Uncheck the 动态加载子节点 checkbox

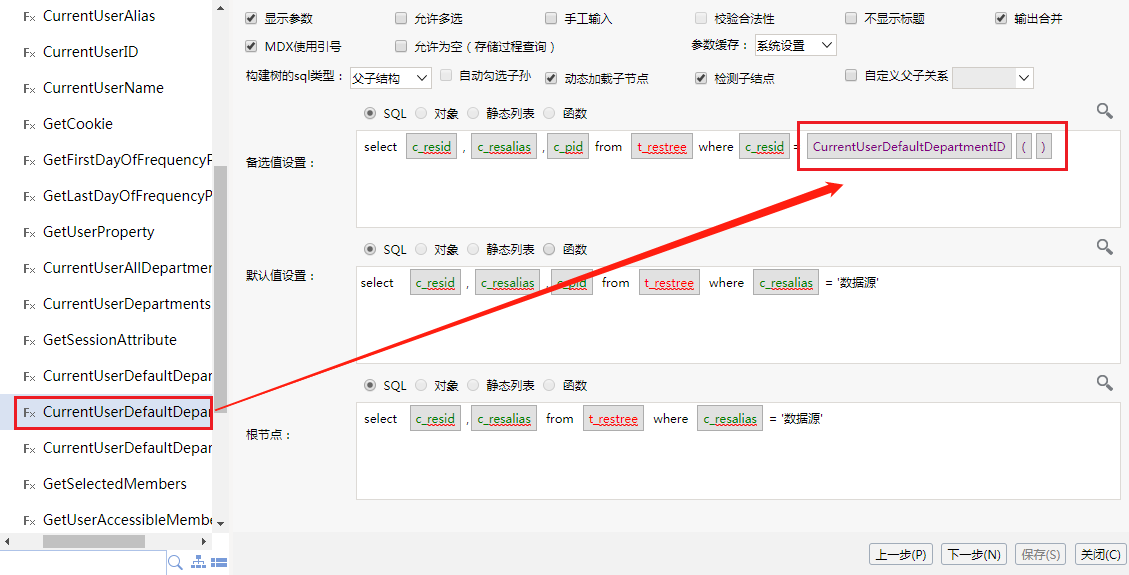(x=551, y=78)
